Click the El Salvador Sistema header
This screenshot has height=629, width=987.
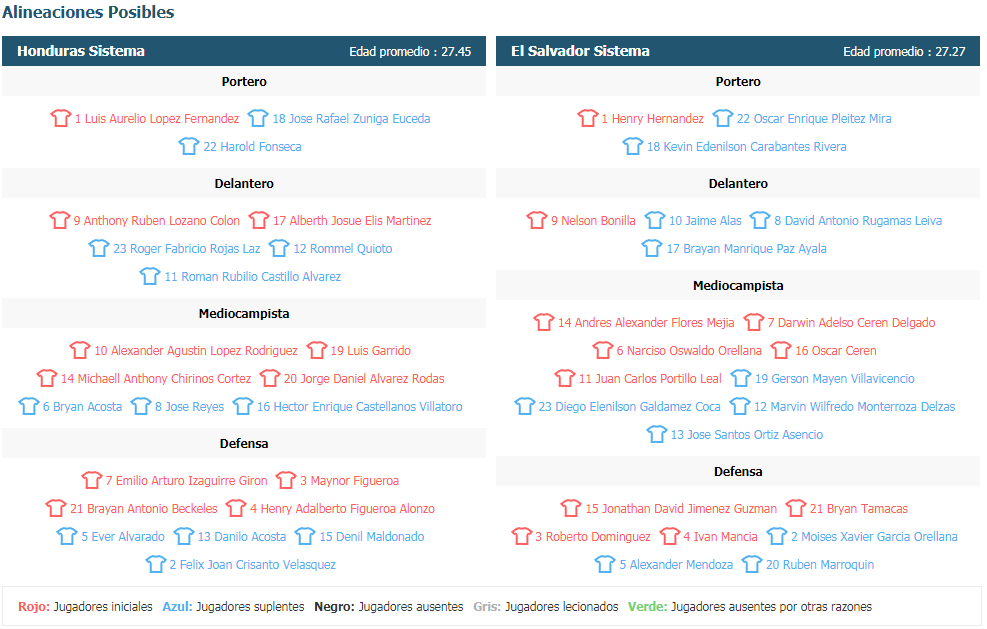[x=580, y=51]
